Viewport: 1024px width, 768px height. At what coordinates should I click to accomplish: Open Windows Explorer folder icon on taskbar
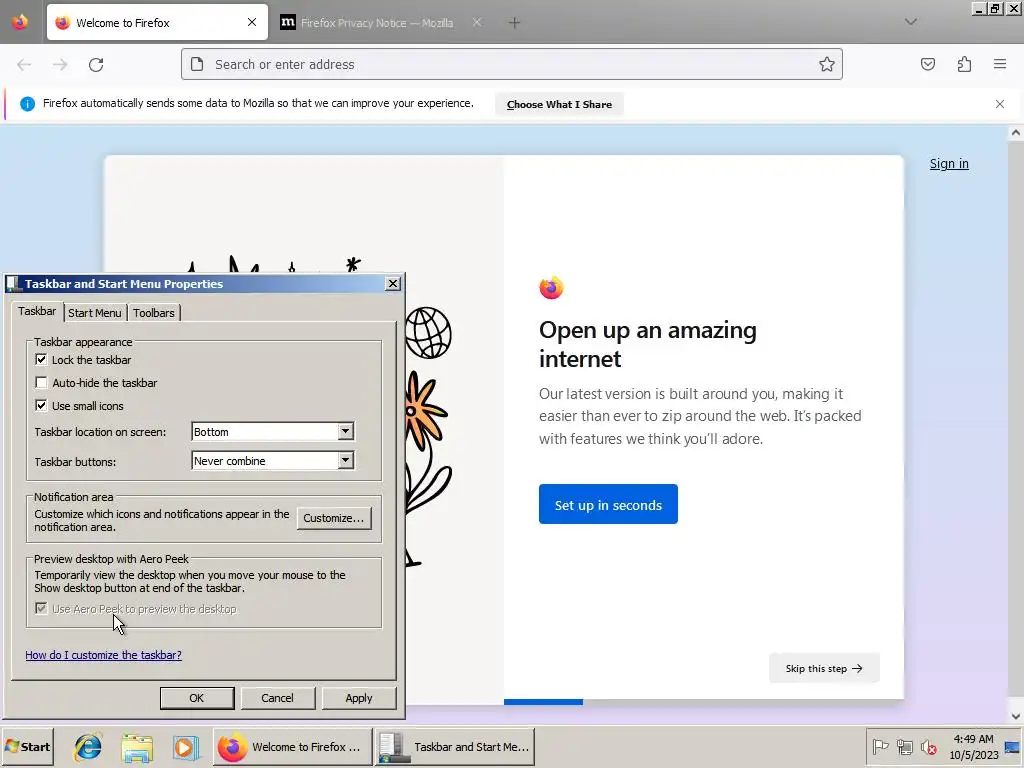click(137, 747)
